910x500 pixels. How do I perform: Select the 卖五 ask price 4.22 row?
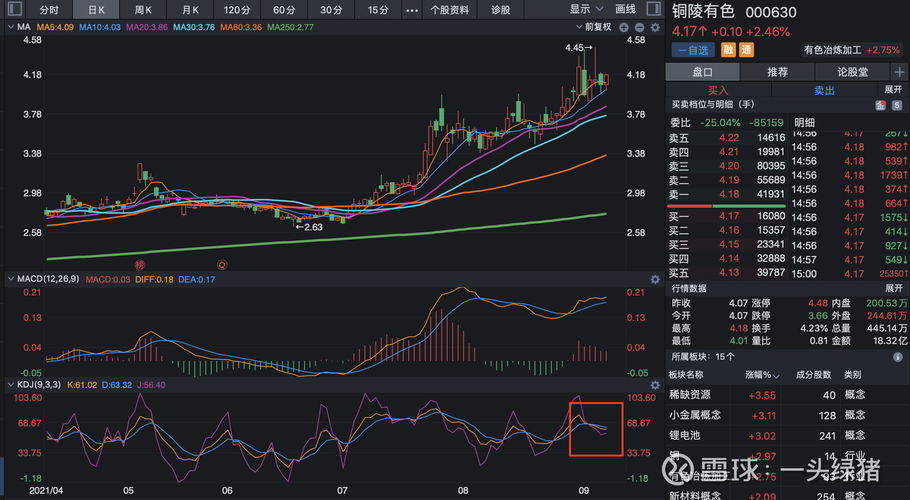pyautogui.click(x=727, y=138)
